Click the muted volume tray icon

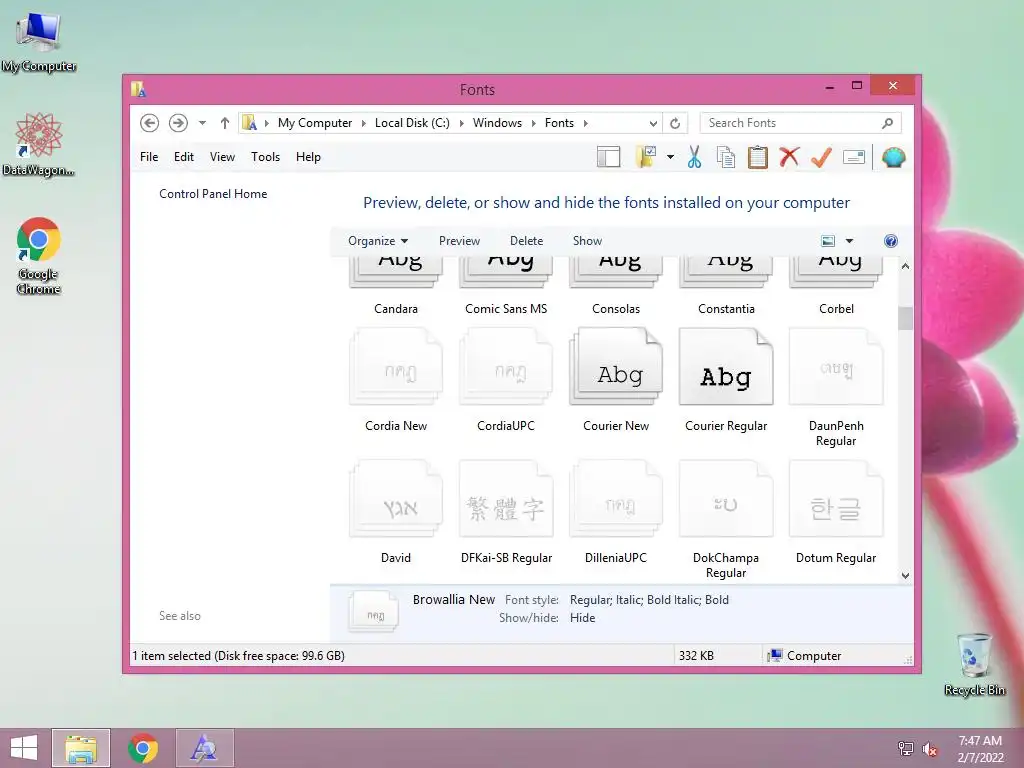click(930, 749)
